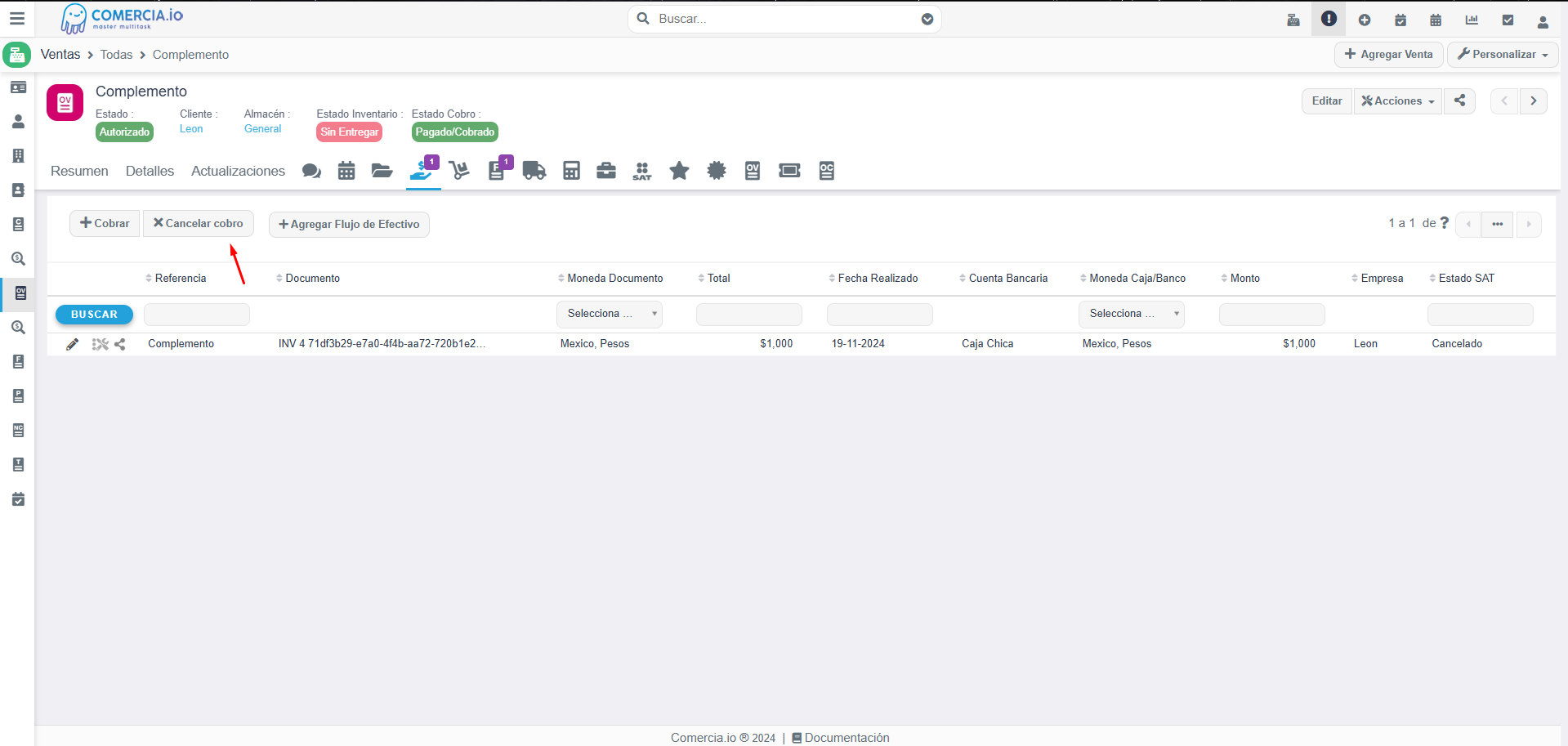Viewport: 1568px width, 746px height.
Task: Open the OC document tab icon
Action: click(827, 171)
